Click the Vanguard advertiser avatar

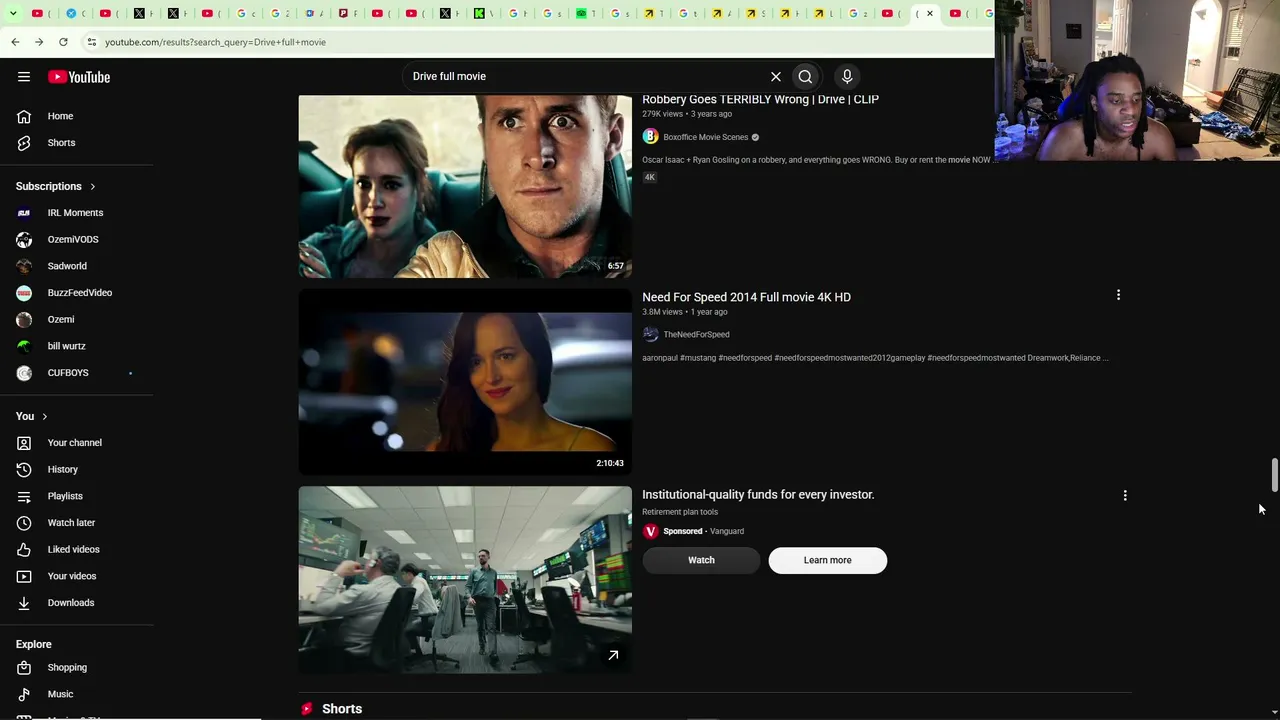click(650, 531)
